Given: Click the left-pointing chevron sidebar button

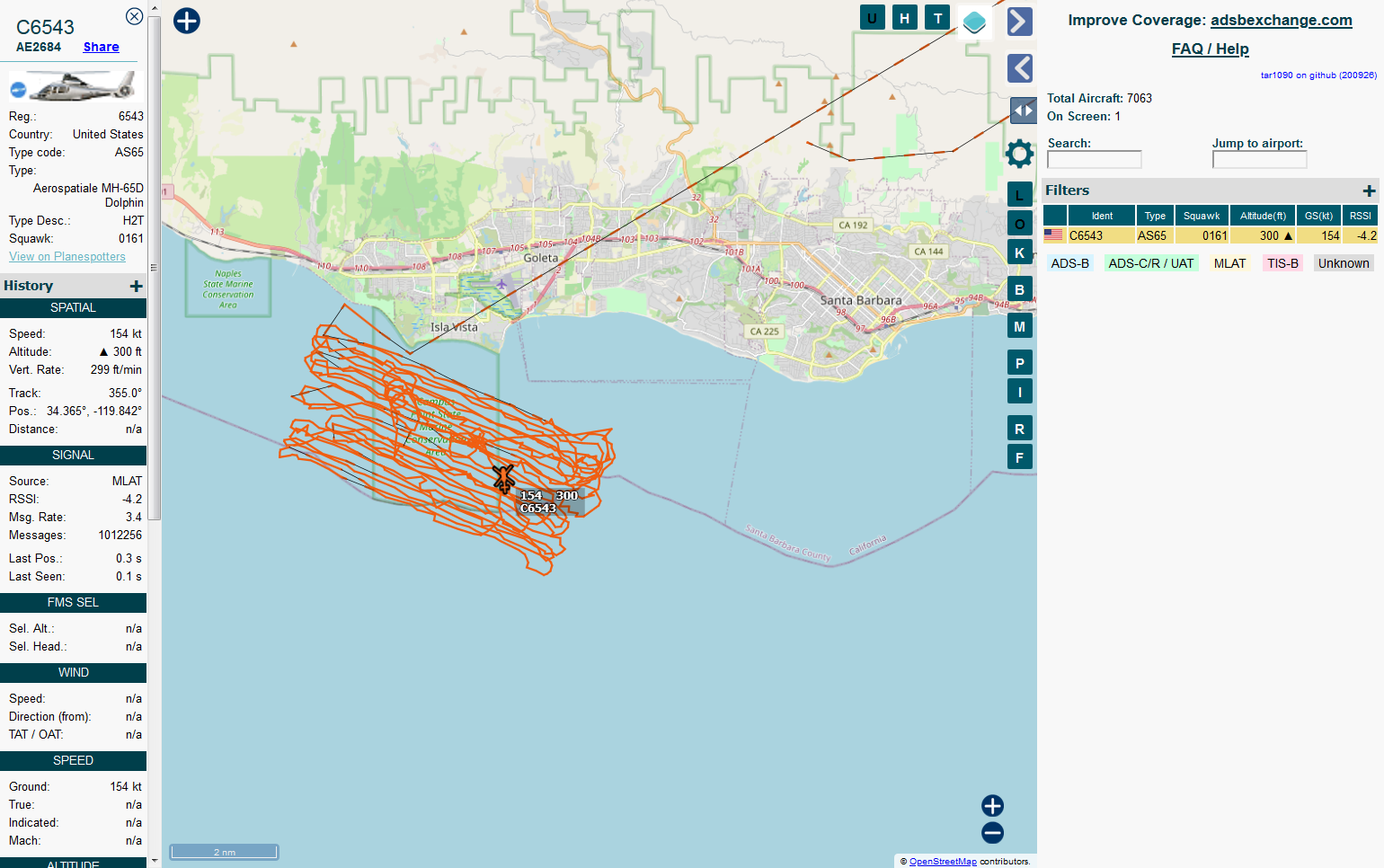Looking at the screenshot, I should click(1020, 68).
